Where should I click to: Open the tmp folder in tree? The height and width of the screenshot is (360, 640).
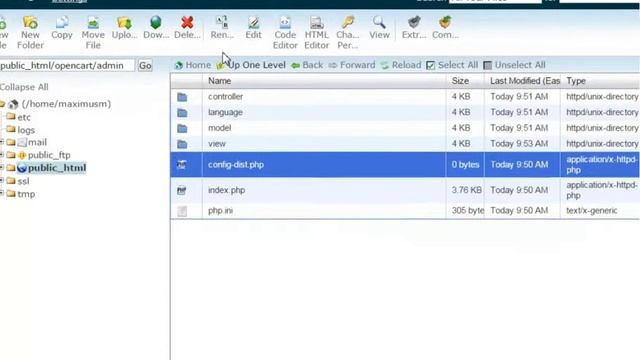[x=26, y=194]
